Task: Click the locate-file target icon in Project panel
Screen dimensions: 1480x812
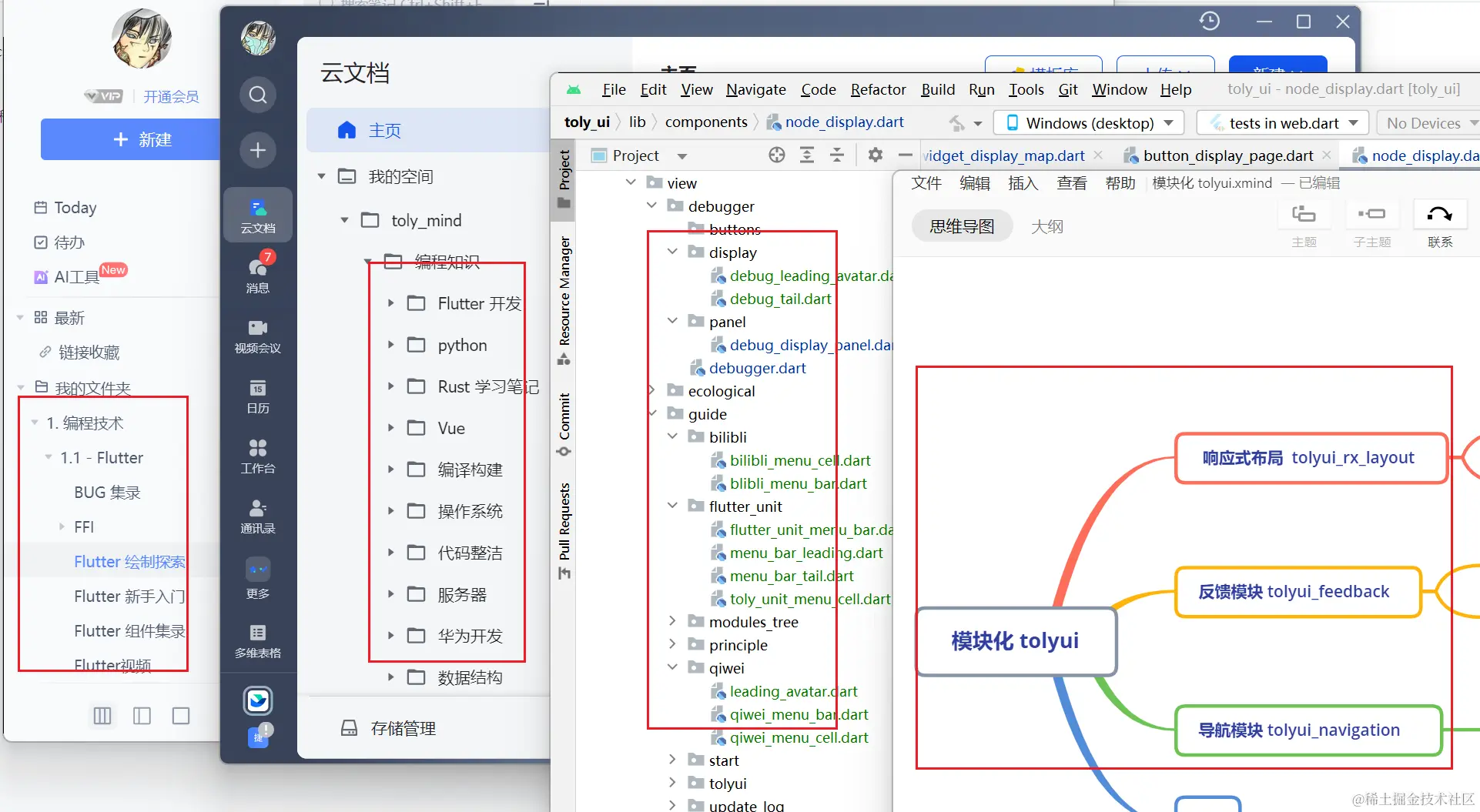Action: pos(777,155)
